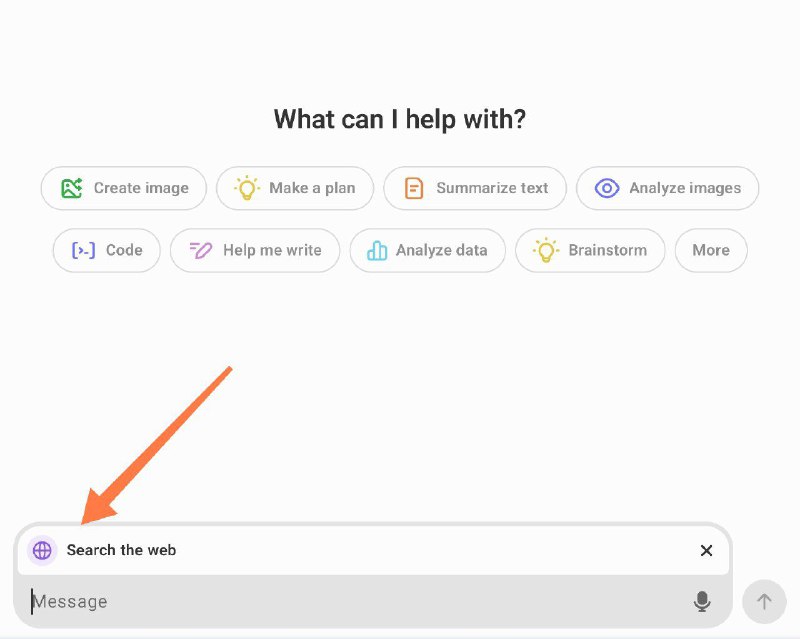Click the Brainstorm lightbulb icon

coord(545,250)
